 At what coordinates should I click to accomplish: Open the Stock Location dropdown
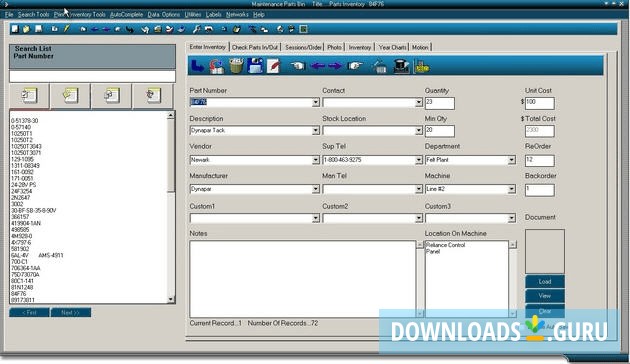[419, 131]
